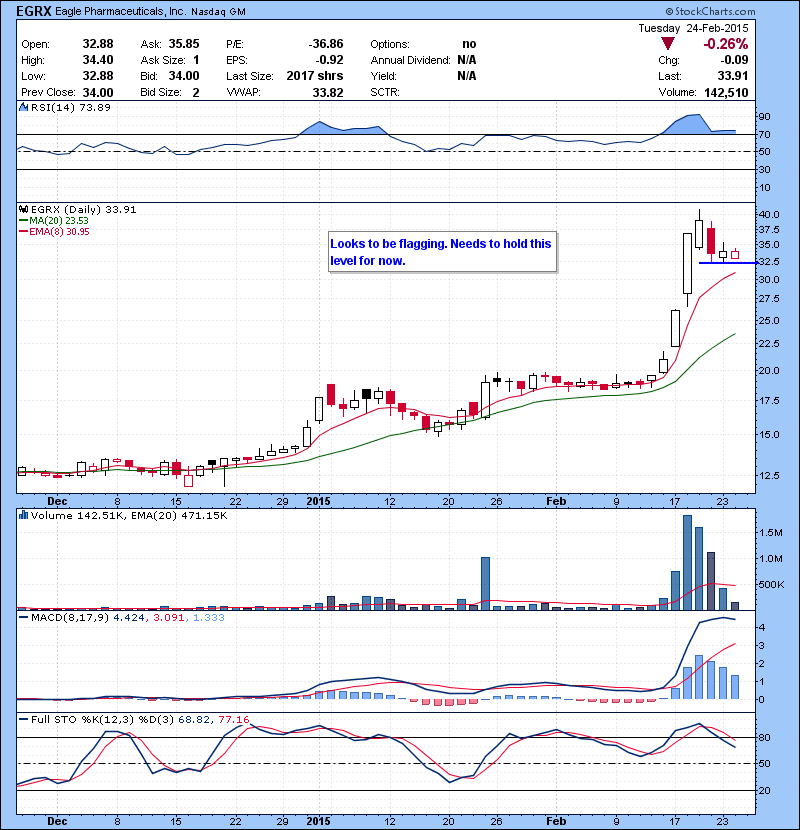Click the EGRX Daily candlestick icon
The image size is (800, 830).
point(23,210)
